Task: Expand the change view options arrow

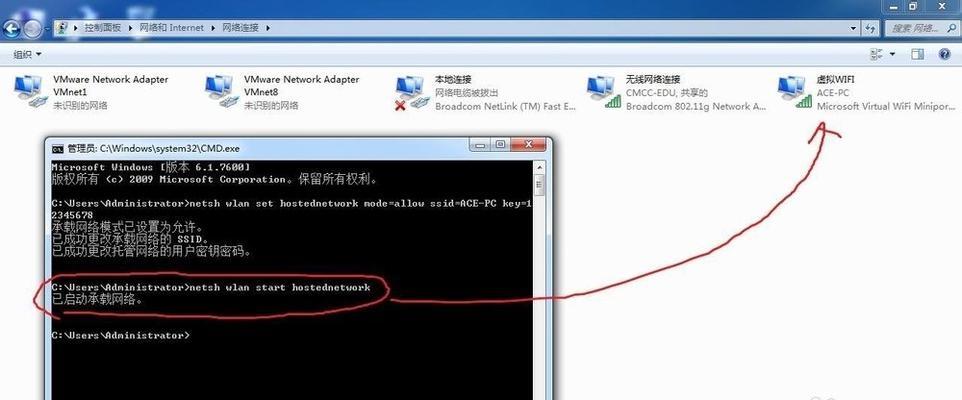Action: coord(892,55)
